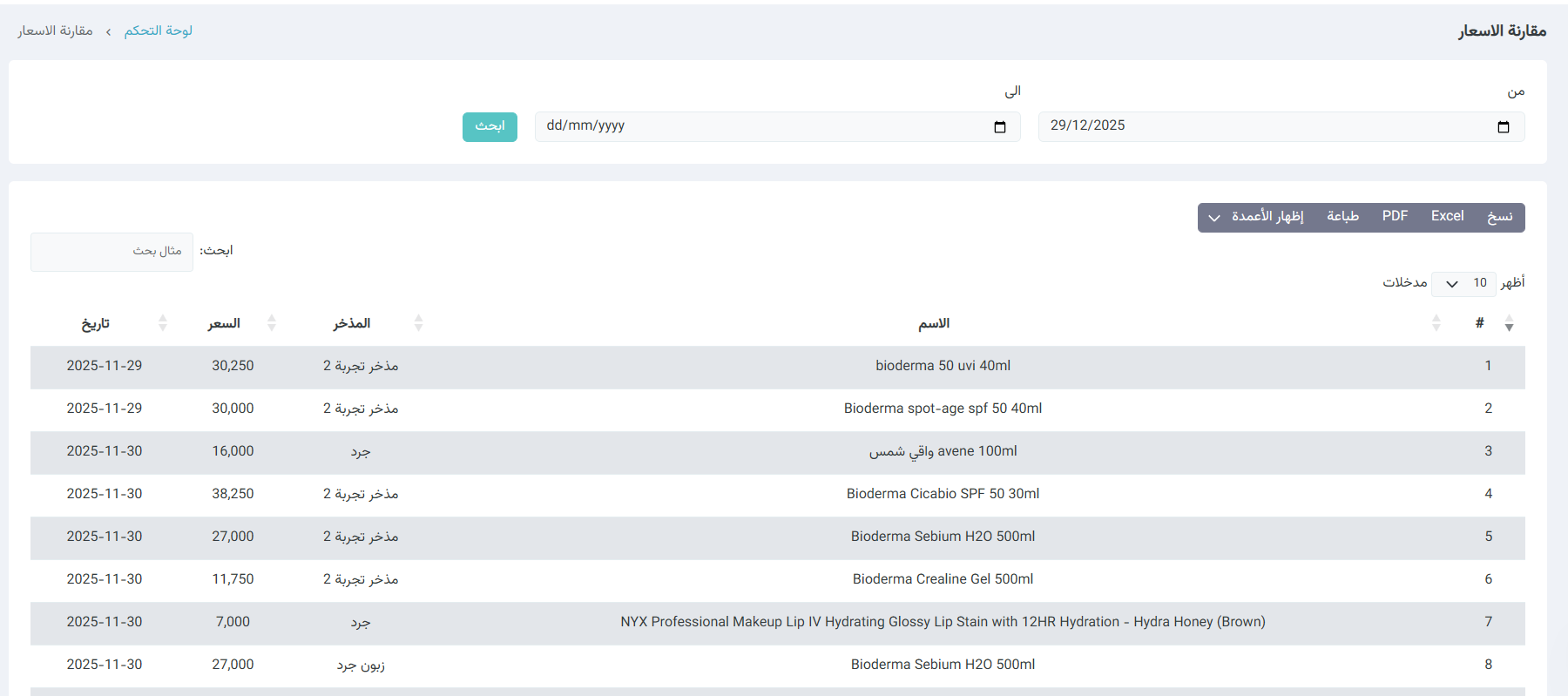Image resolution: width=1568 pixels, height=696 pixels.
Task: Click the الاسم column header
Action: (934, 324)
